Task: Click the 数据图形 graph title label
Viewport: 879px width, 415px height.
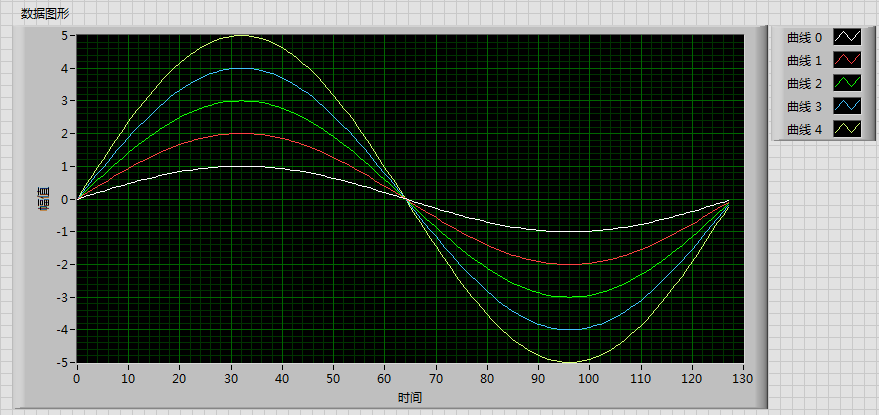Action: click(x=45, y=14)
